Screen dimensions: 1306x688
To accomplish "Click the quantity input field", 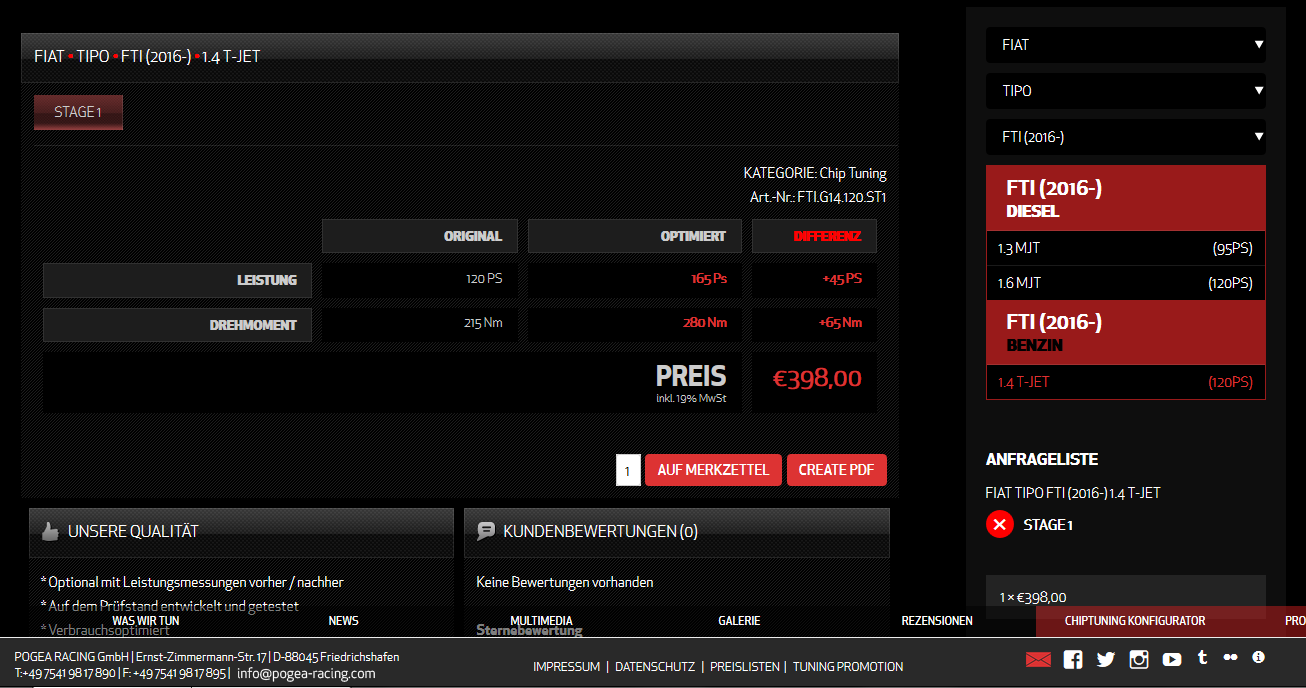I will pyautogui.click(x=628, y=470).
